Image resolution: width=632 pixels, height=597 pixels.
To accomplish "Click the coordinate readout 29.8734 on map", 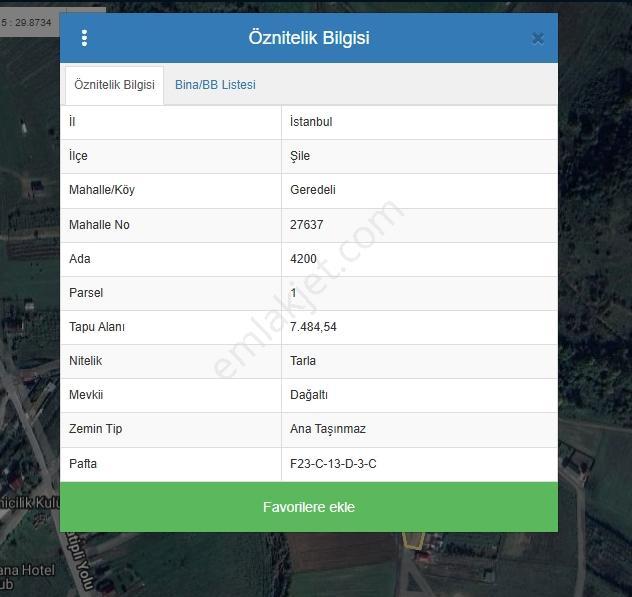I will (33, 23).
